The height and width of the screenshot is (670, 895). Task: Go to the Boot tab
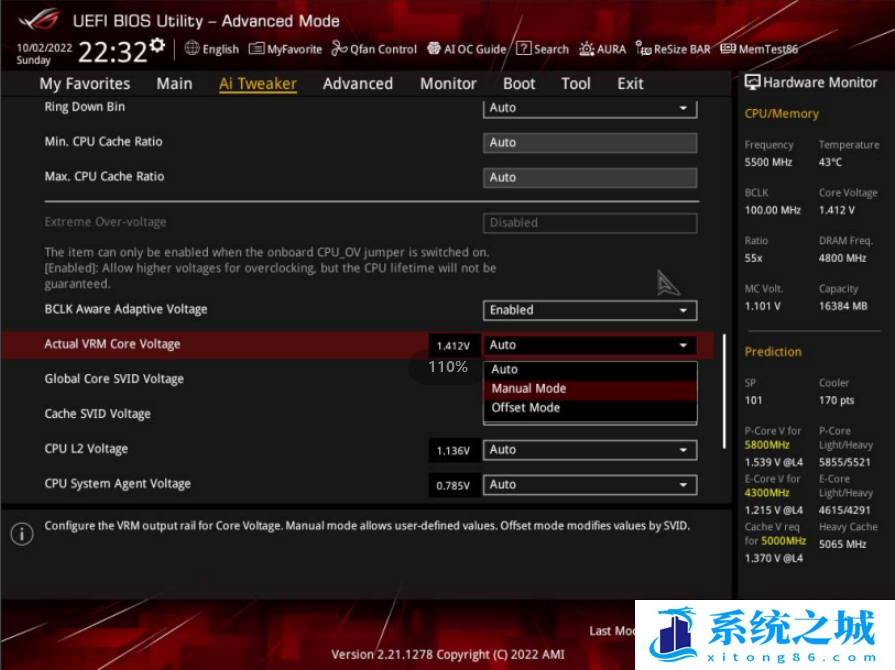[x=519, y=84]
